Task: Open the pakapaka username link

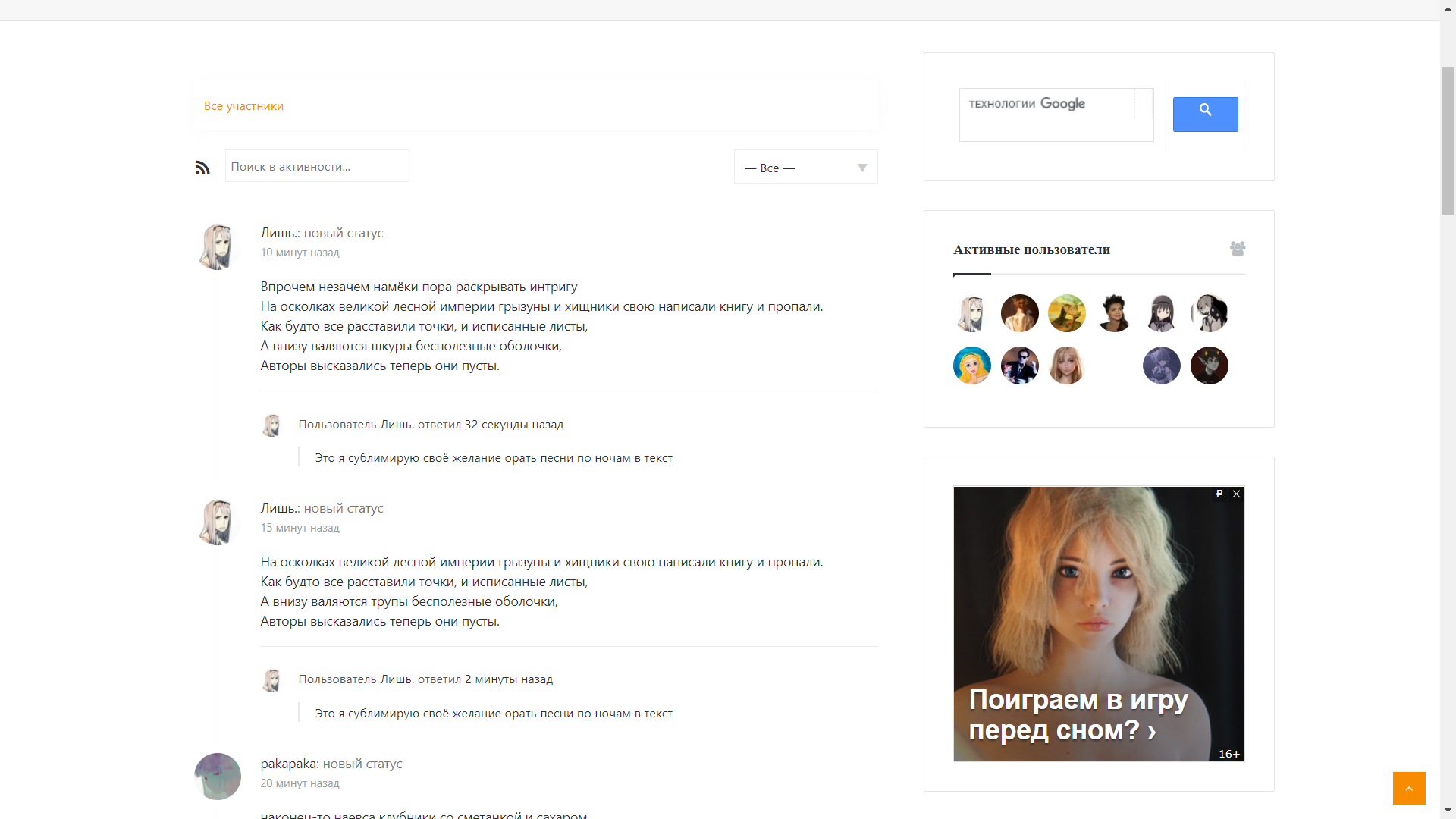Action: [289, 764]
